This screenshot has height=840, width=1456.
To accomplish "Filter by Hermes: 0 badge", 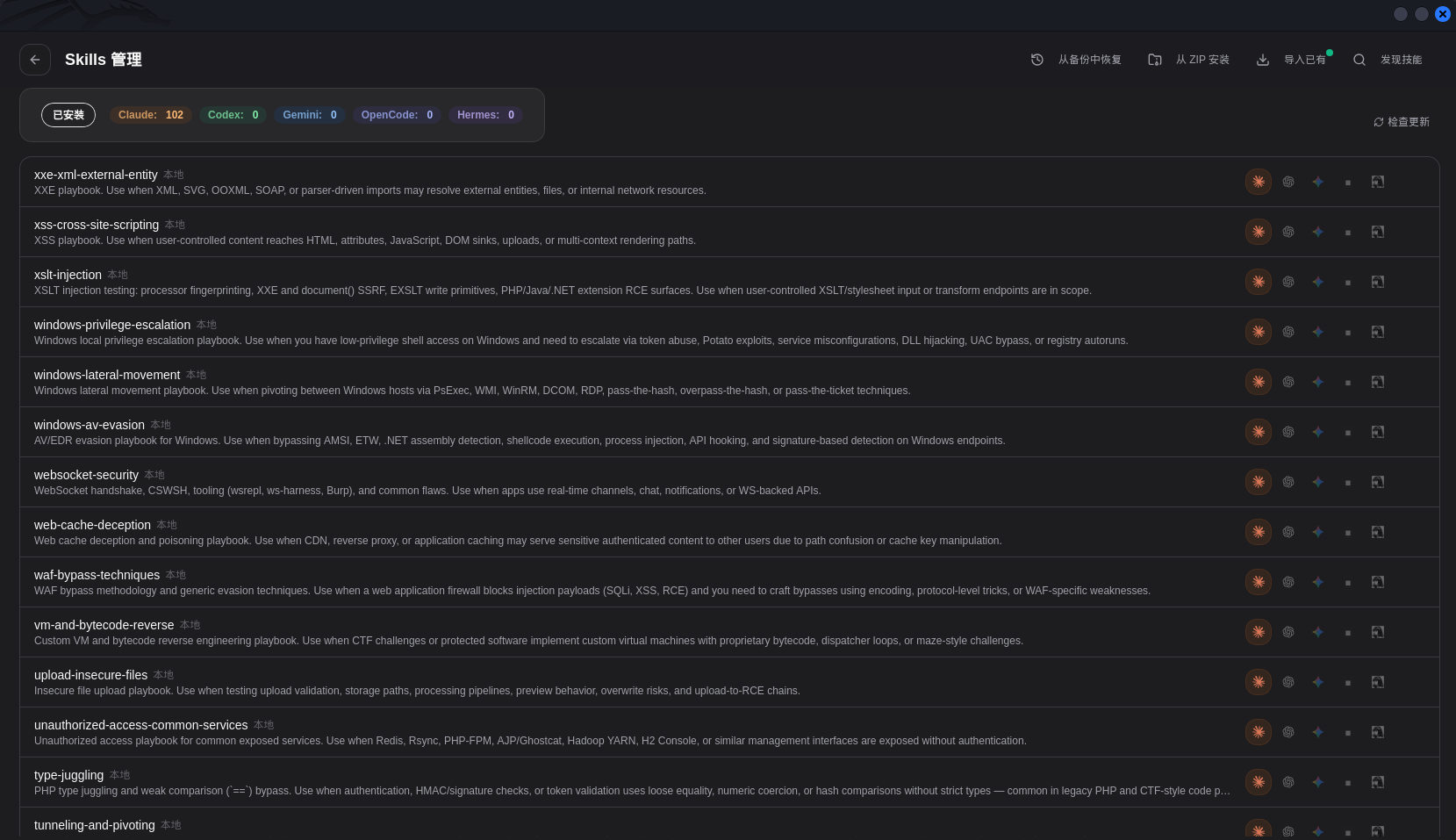I will (x=485, y=115).
